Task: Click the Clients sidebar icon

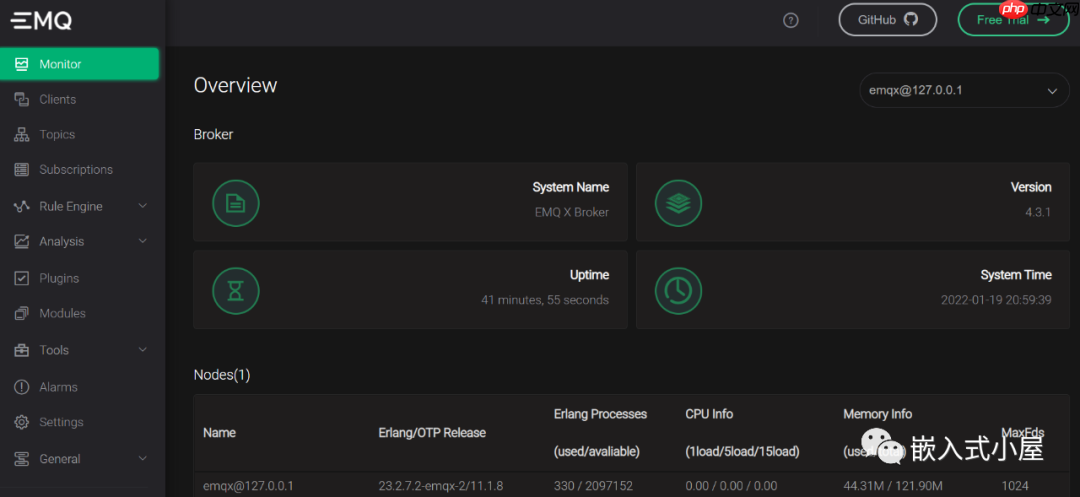Action: coord(22,99)
